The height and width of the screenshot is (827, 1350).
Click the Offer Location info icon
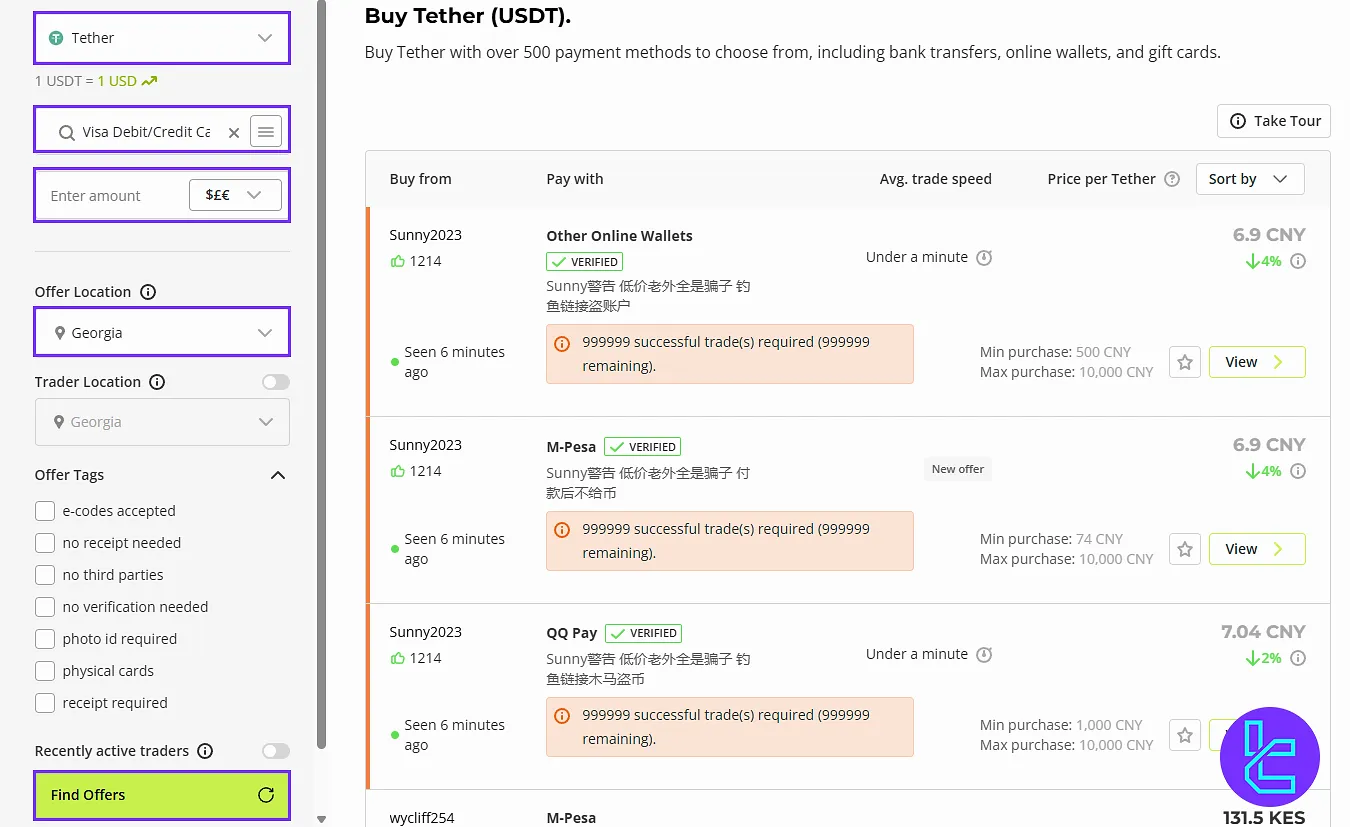click(x=148, y=292)
